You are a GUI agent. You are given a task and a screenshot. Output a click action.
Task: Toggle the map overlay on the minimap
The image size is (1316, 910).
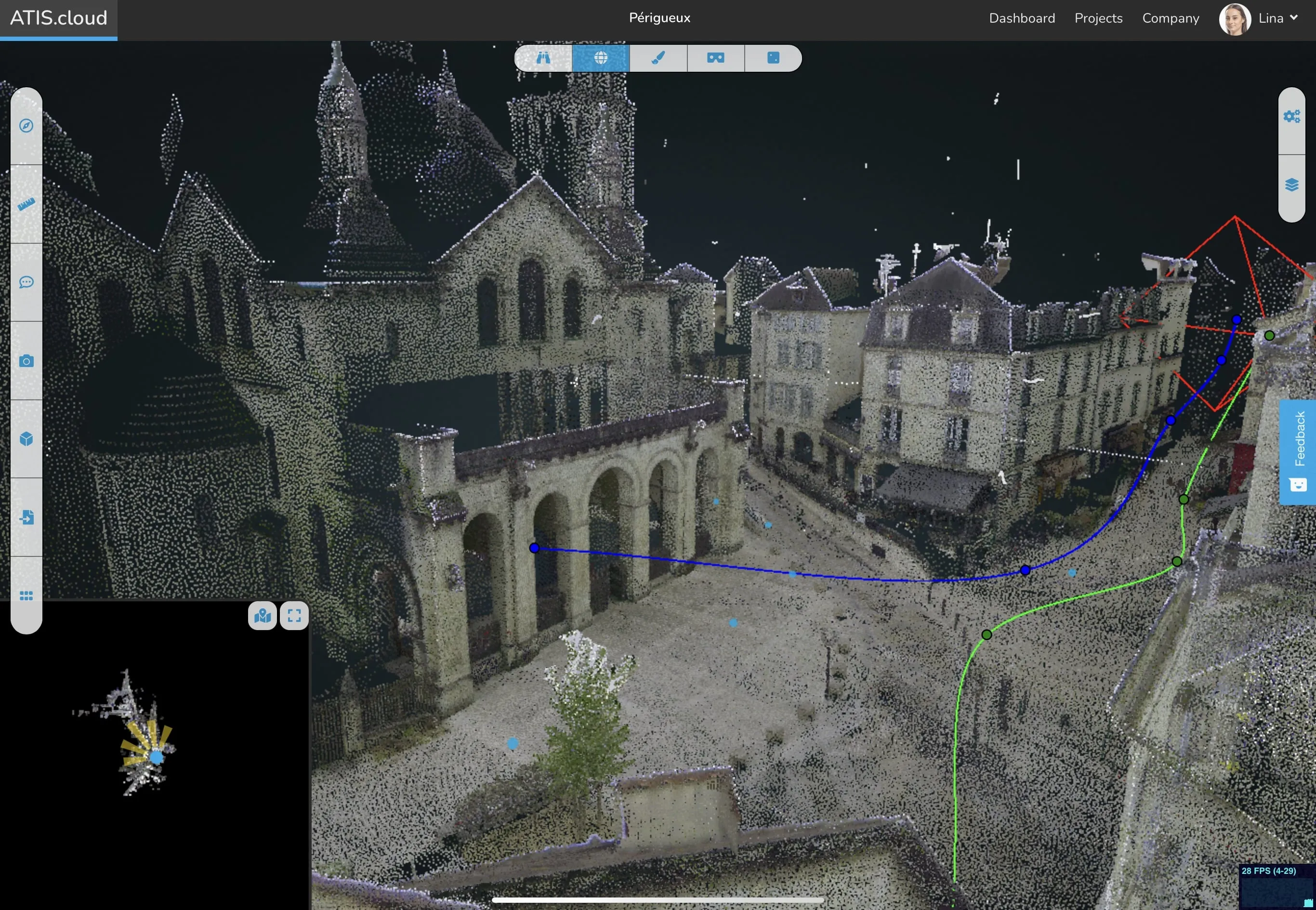point(262,615)
